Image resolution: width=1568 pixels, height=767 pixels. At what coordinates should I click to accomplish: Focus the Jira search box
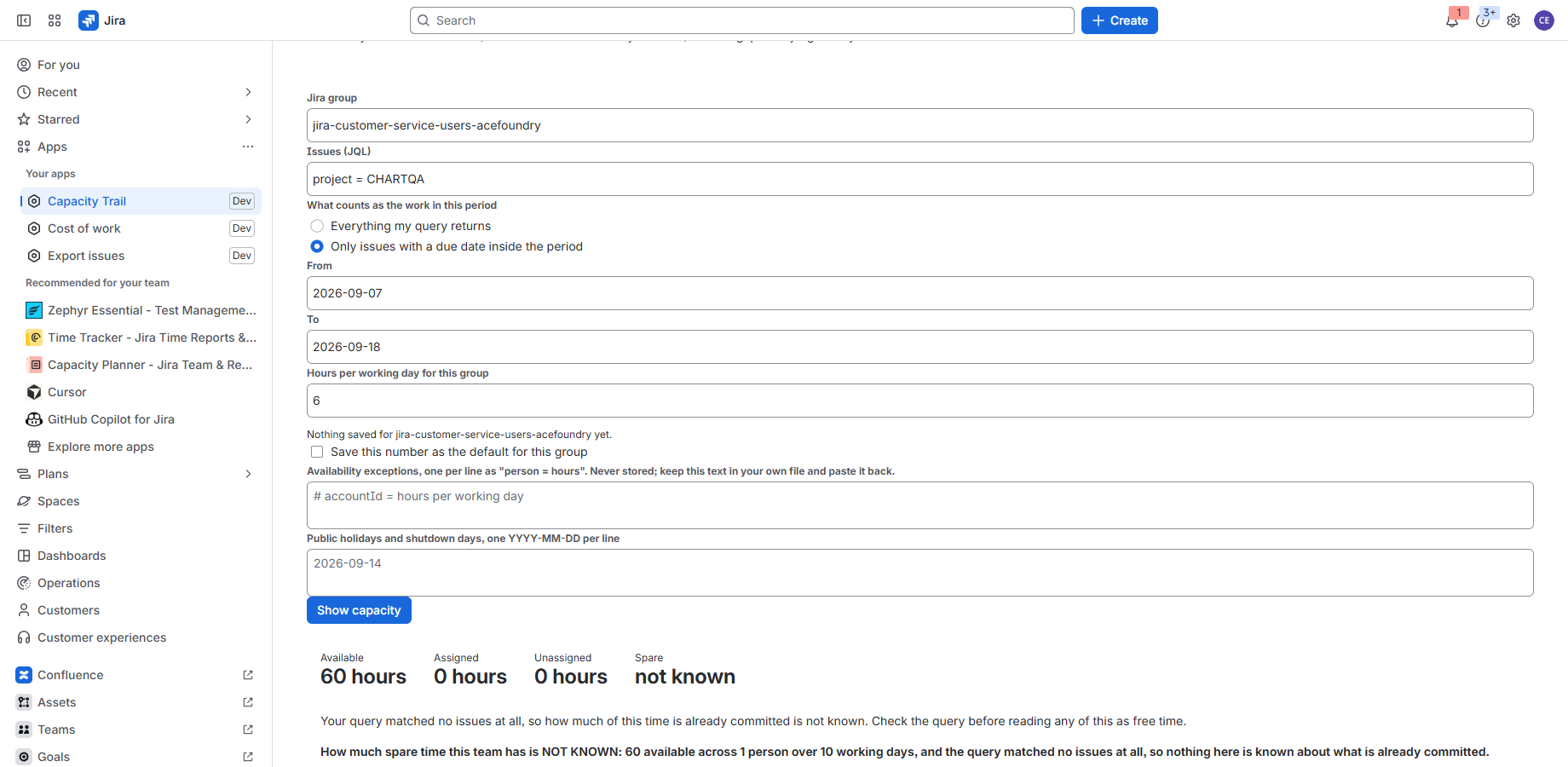click(x=741, y=20)
